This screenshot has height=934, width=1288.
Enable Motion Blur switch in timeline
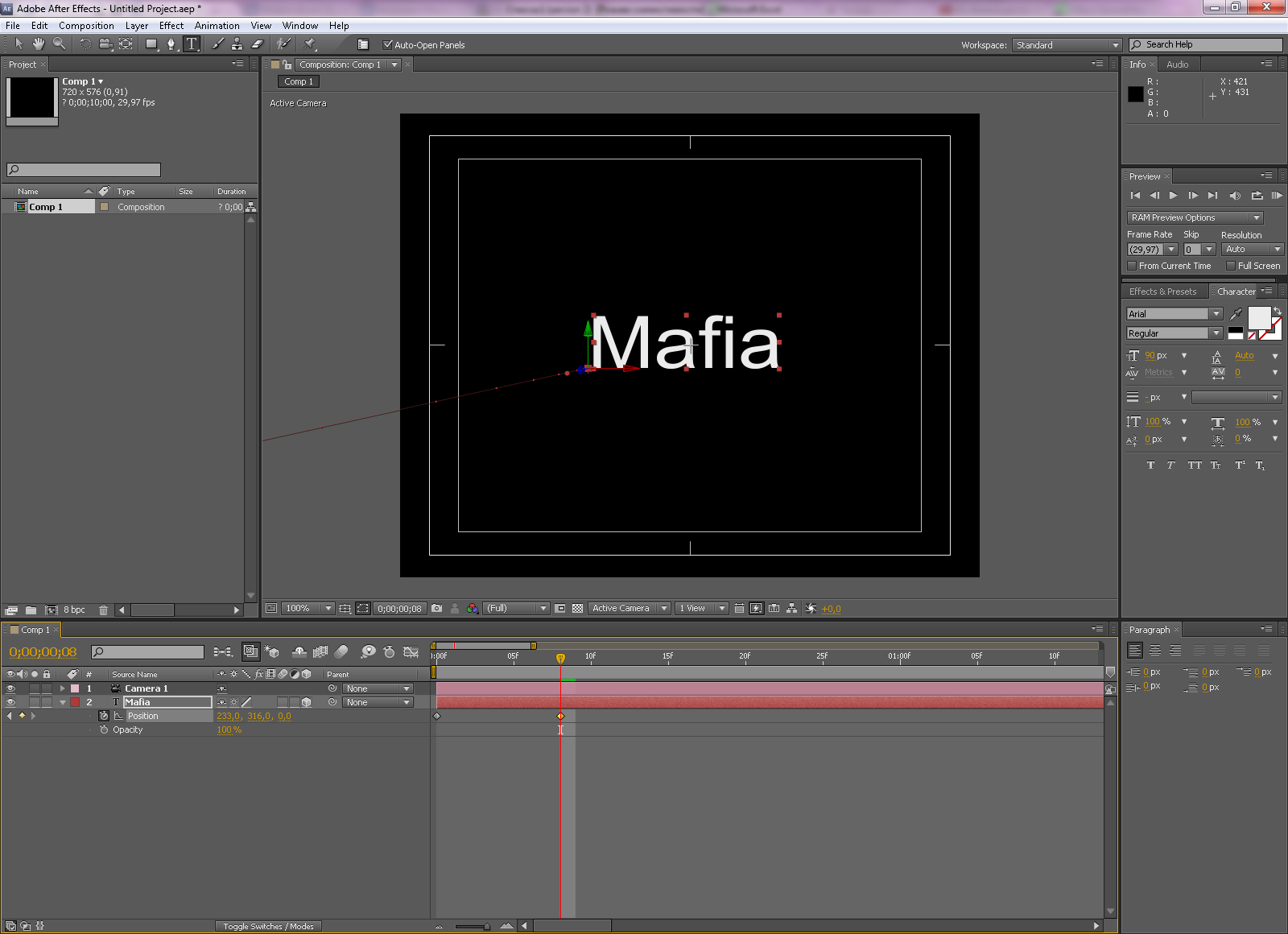[x=341, y=652]
